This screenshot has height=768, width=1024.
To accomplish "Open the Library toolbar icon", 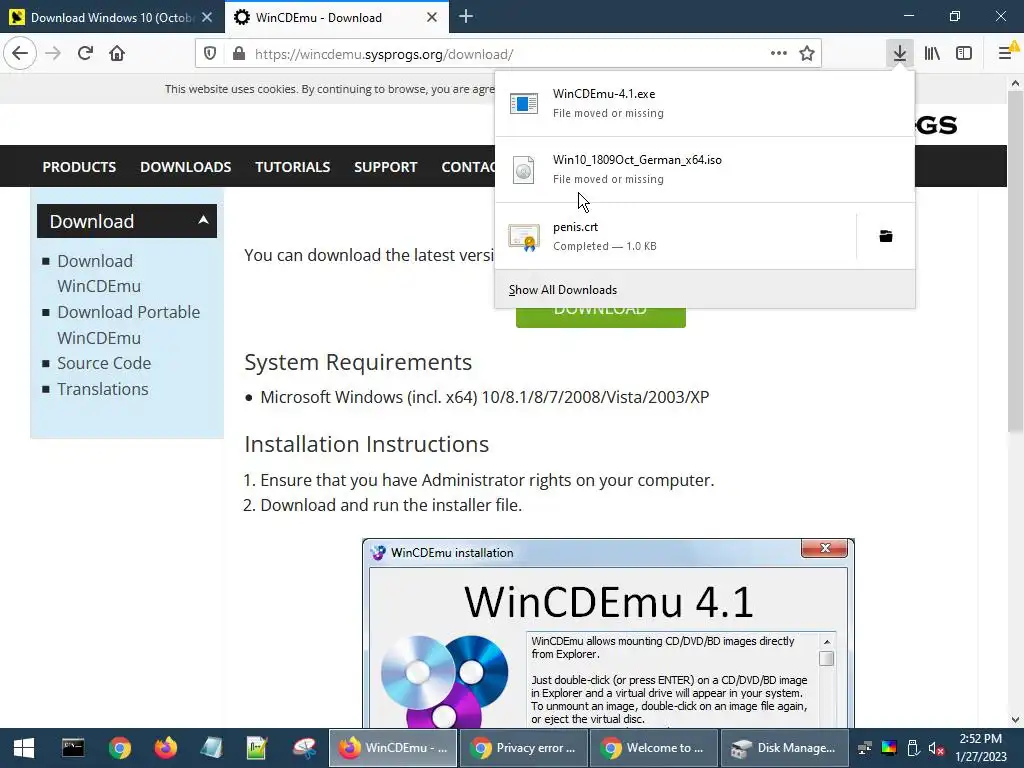I will tap(932, 53).
